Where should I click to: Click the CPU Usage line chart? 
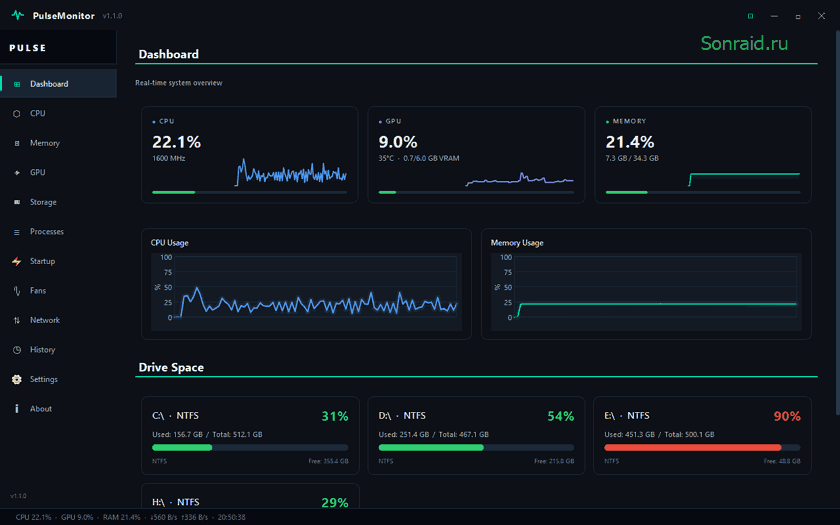tap(306, 292)
